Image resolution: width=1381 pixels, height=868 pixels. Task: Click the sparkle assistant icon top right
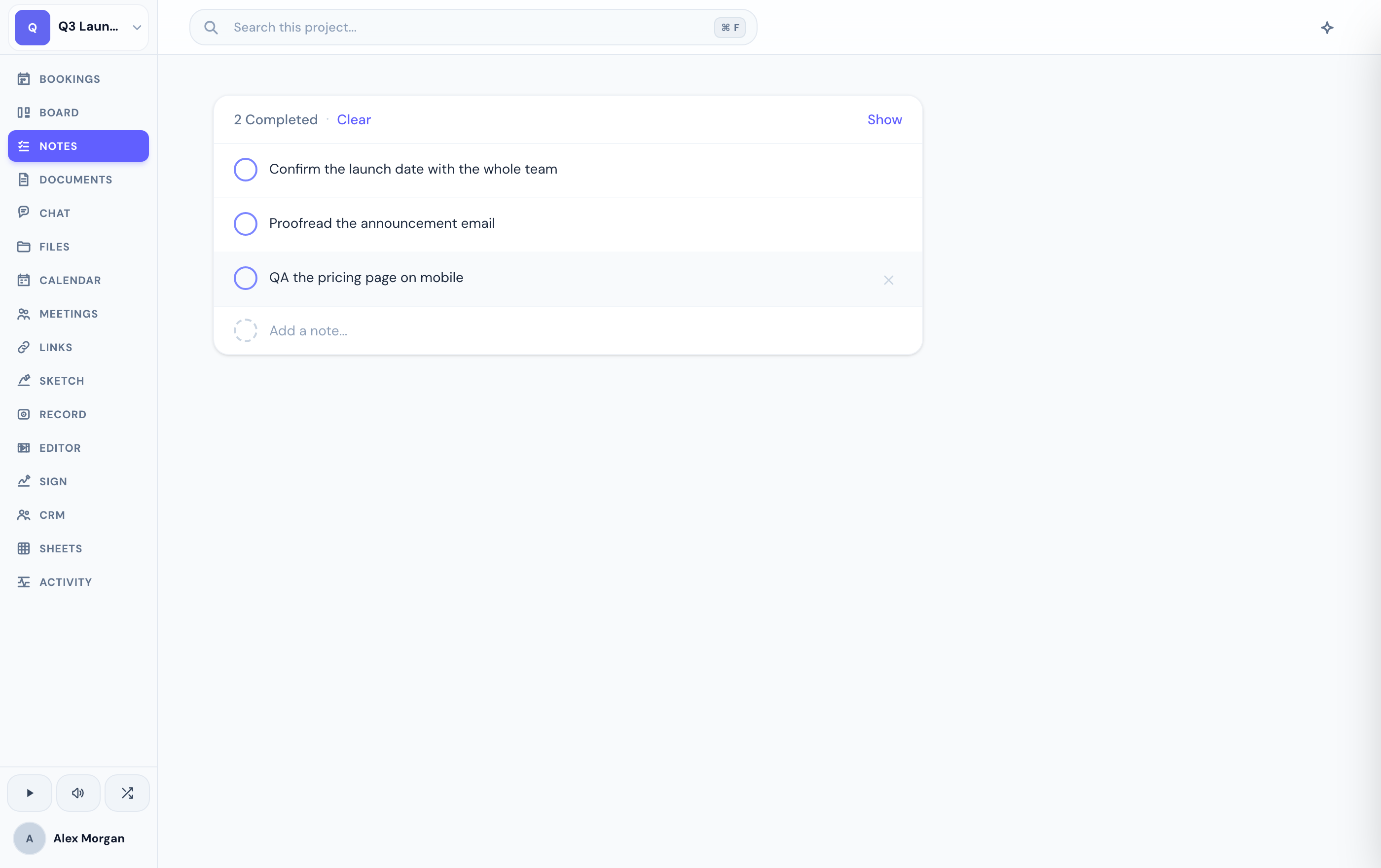(x=1327, y=28)
